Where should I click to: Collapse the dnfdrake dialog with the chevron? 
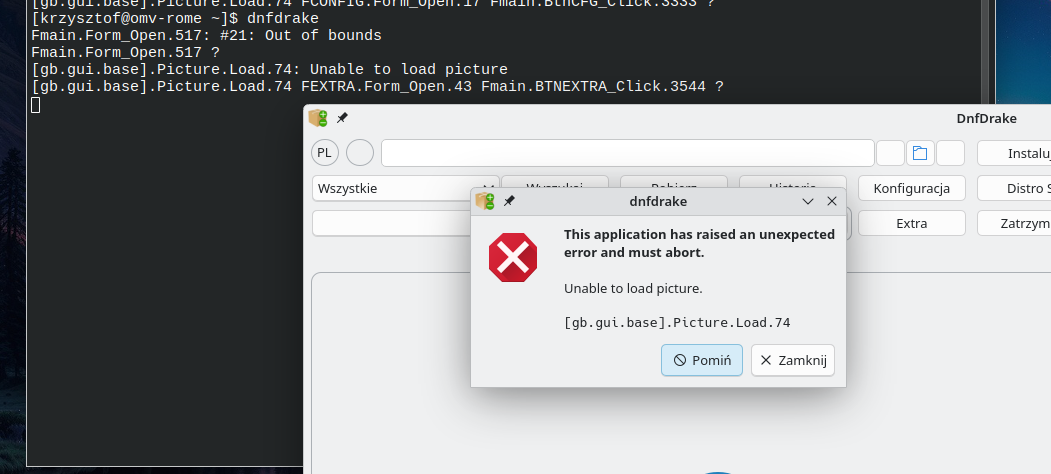point(808,201)
